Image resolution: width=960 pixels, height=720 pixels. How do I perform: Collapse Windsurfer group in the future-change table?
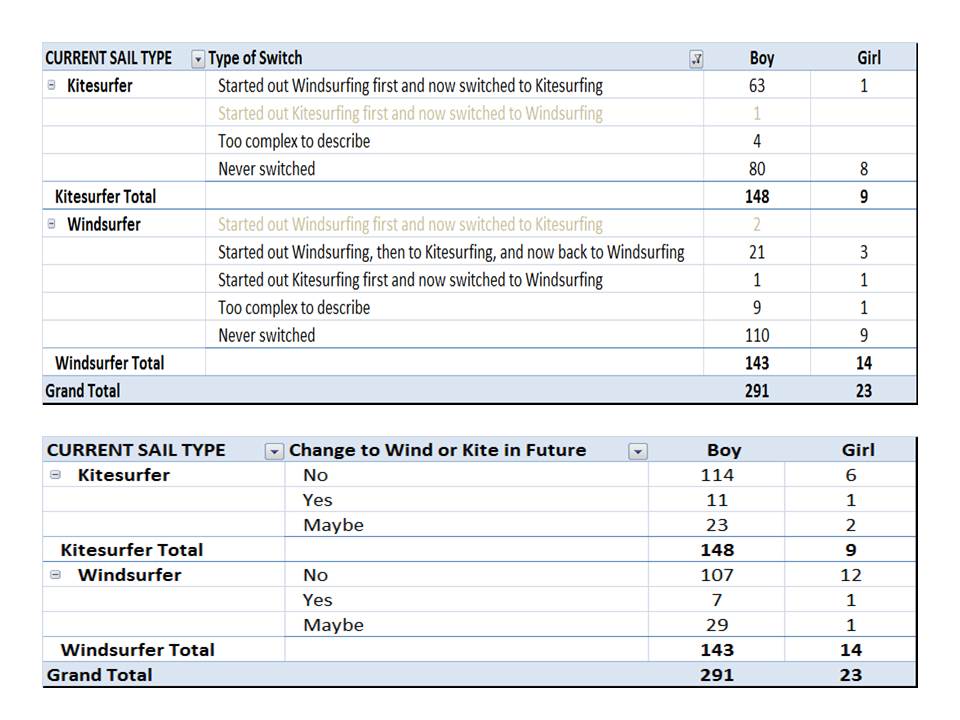58,575
